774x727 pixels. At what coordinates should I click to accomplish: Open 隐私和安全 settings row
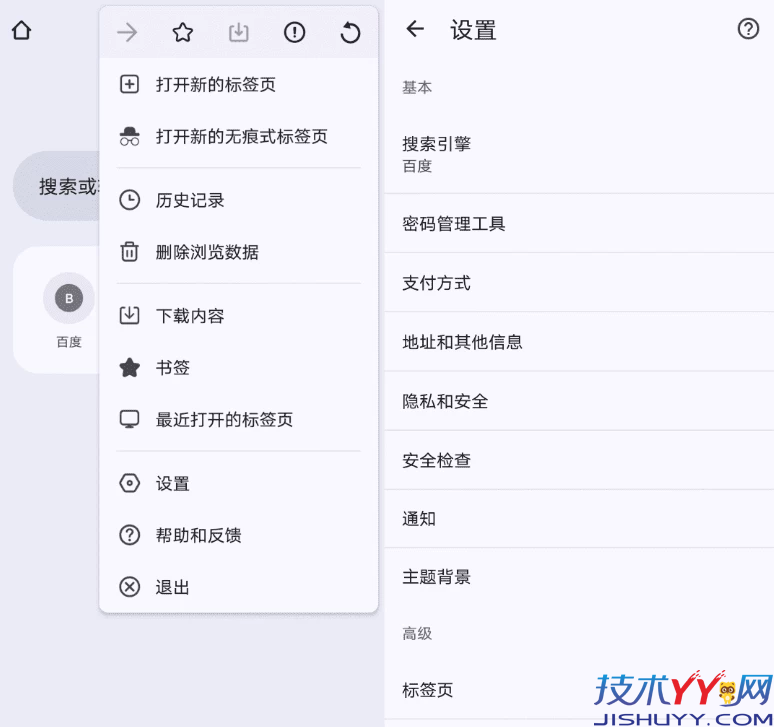579,401
